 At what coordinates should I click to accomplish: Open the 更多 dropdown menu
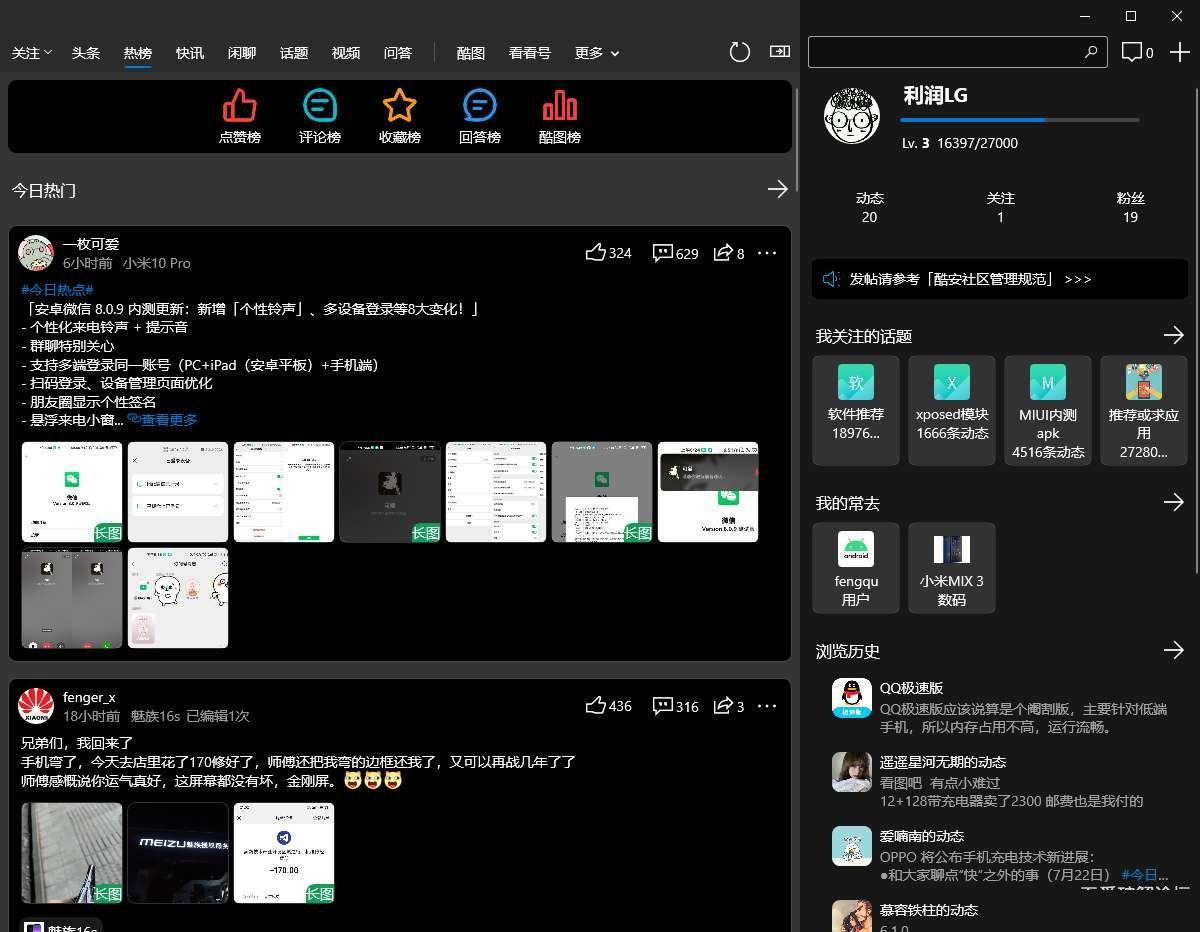click(x=595, y=53)
